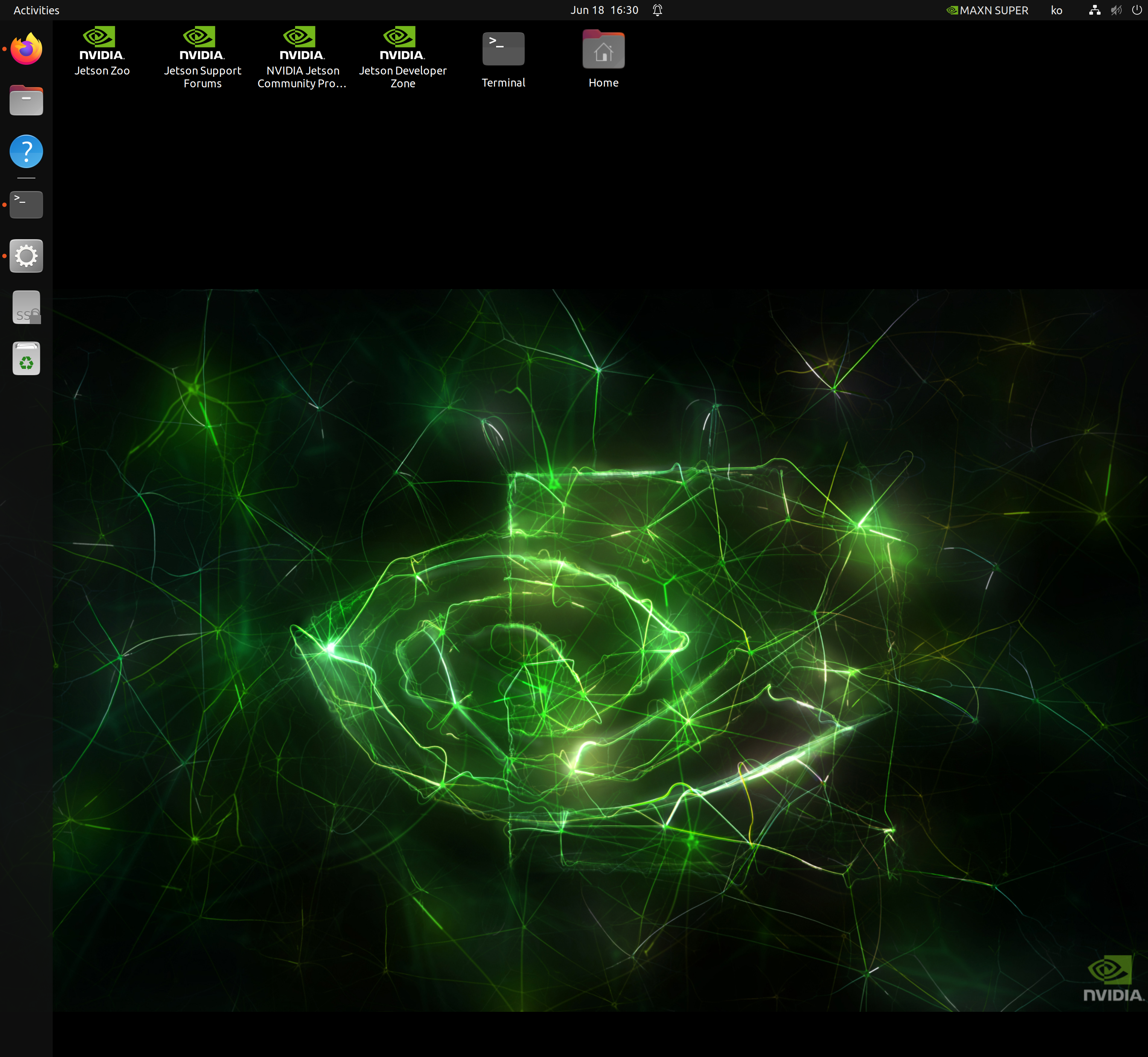The height and width of the screenshot is (1057, 1148).
Task: Open the calendar from Jun 18 16:30 clock
Action: pyautogui.click(x=604, y=10)
